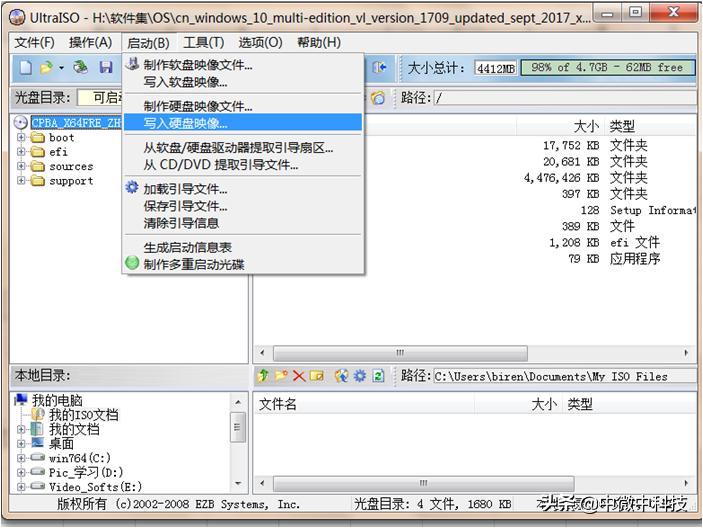703x528 pixels.
Task: Click the 桌面 desktop icon
Action: 37,443
